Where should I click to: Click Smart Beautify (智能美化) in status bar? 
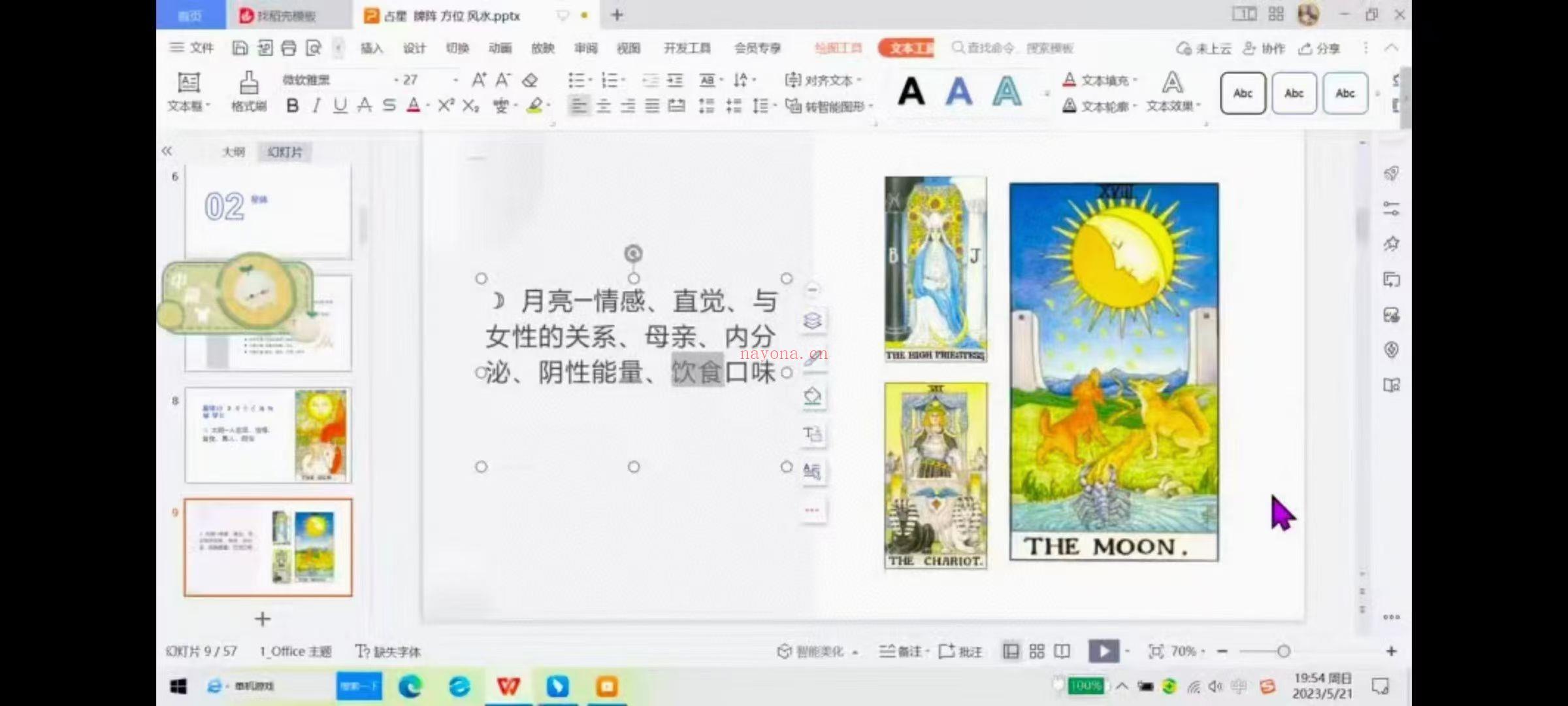817,651
